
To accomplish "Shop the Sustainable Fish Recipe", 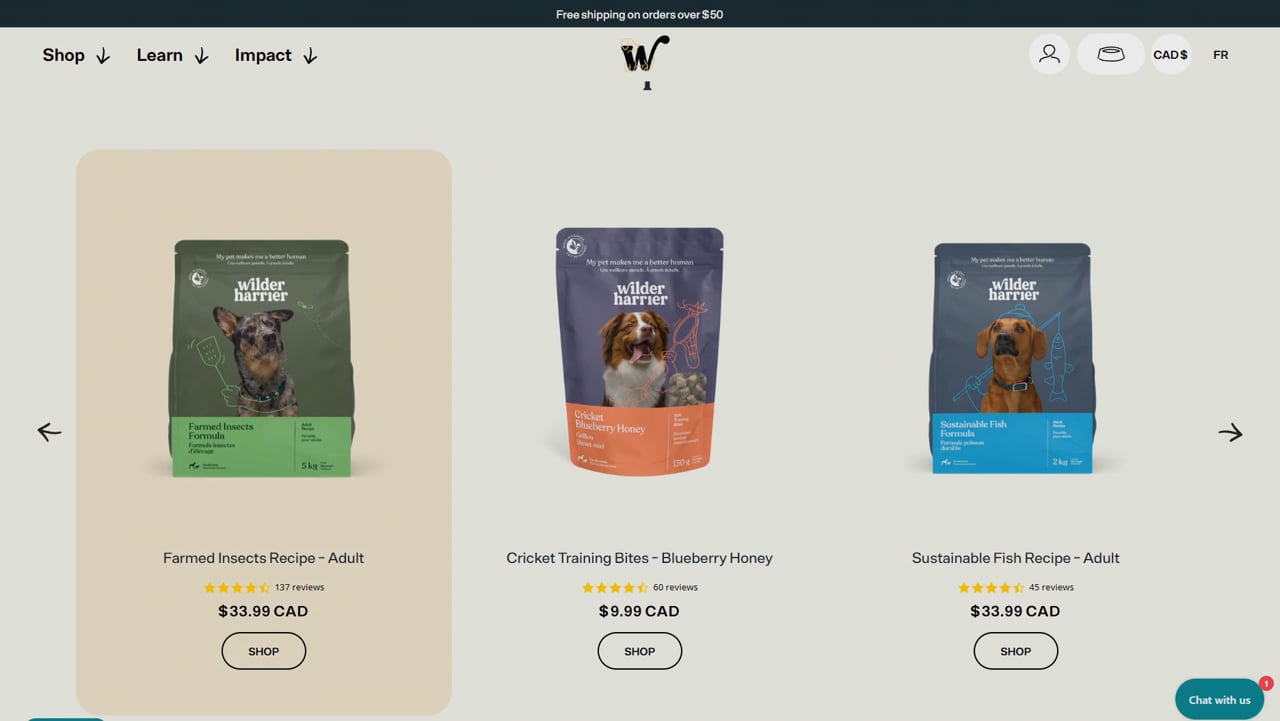I will [x=1016, y=651].
